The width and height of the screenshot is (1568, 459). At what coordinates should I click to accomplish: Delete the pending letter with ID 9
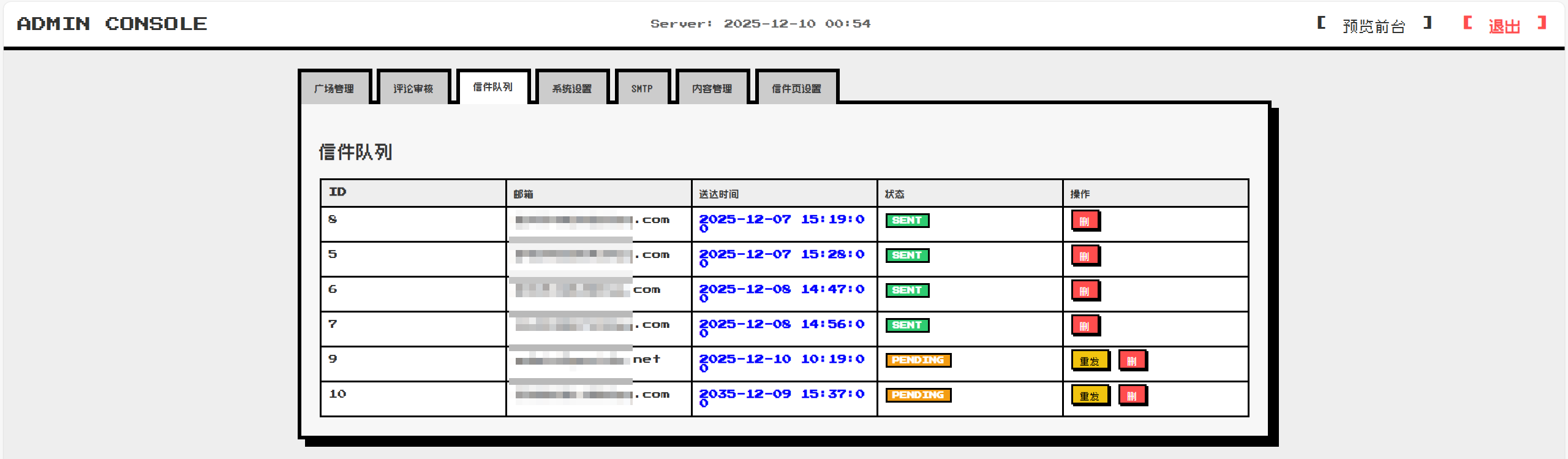(1132, 360)
